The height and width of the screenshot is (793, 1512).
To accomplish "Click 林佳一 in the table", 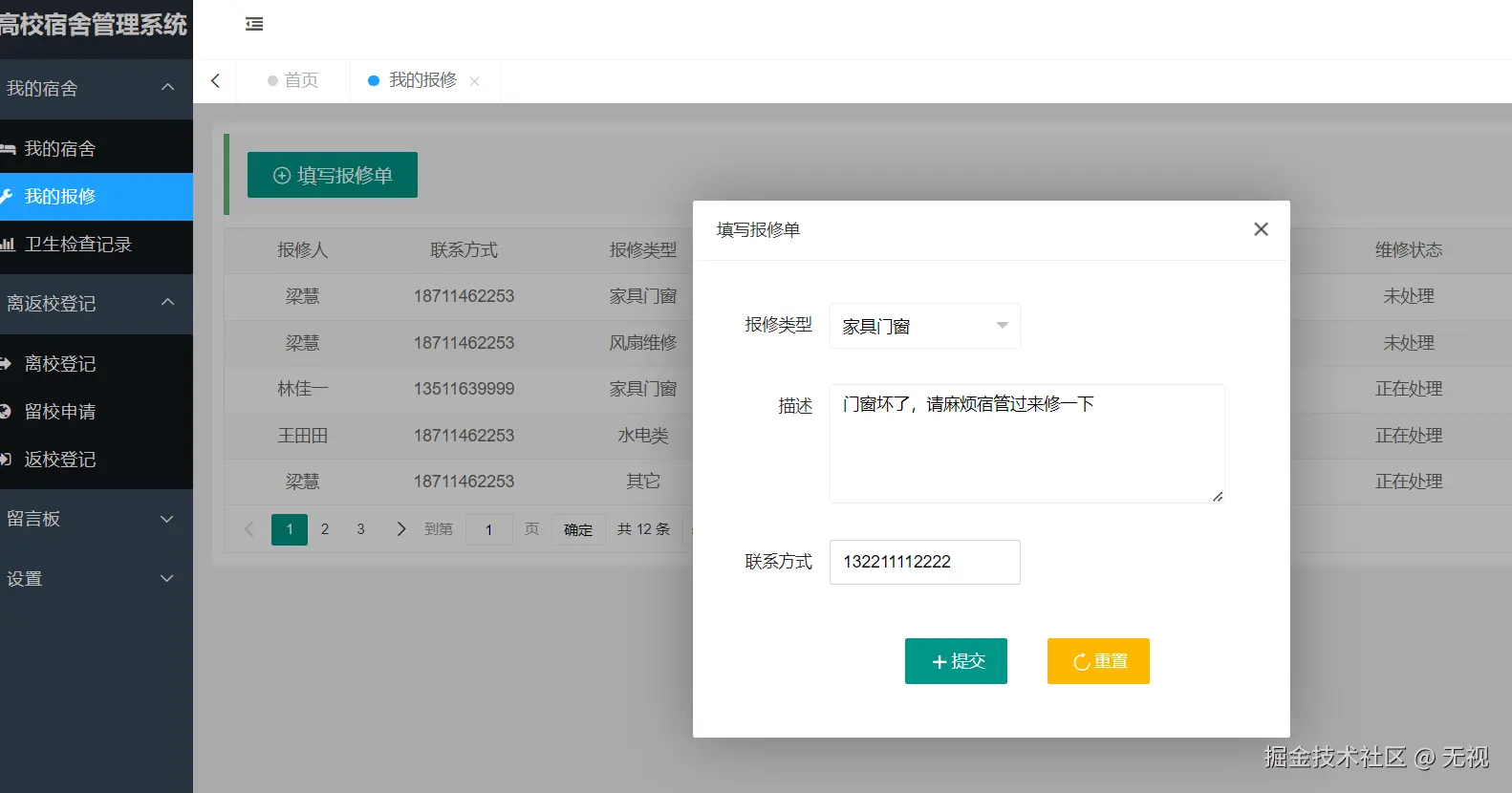I will (x=302, y=389).
